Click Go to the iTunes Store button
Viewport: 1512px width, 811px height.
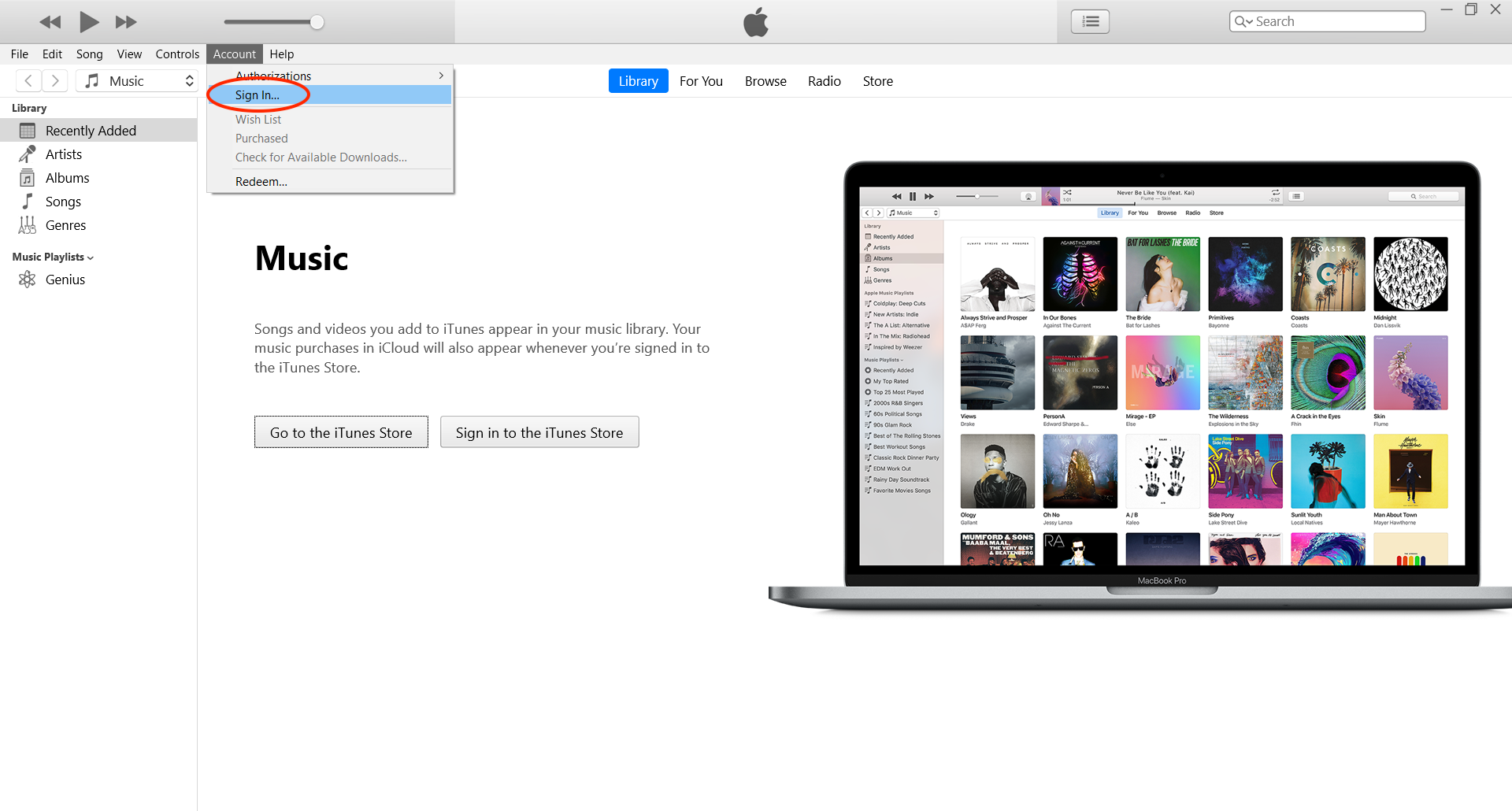pyautogui.click(x=341, y=432)
